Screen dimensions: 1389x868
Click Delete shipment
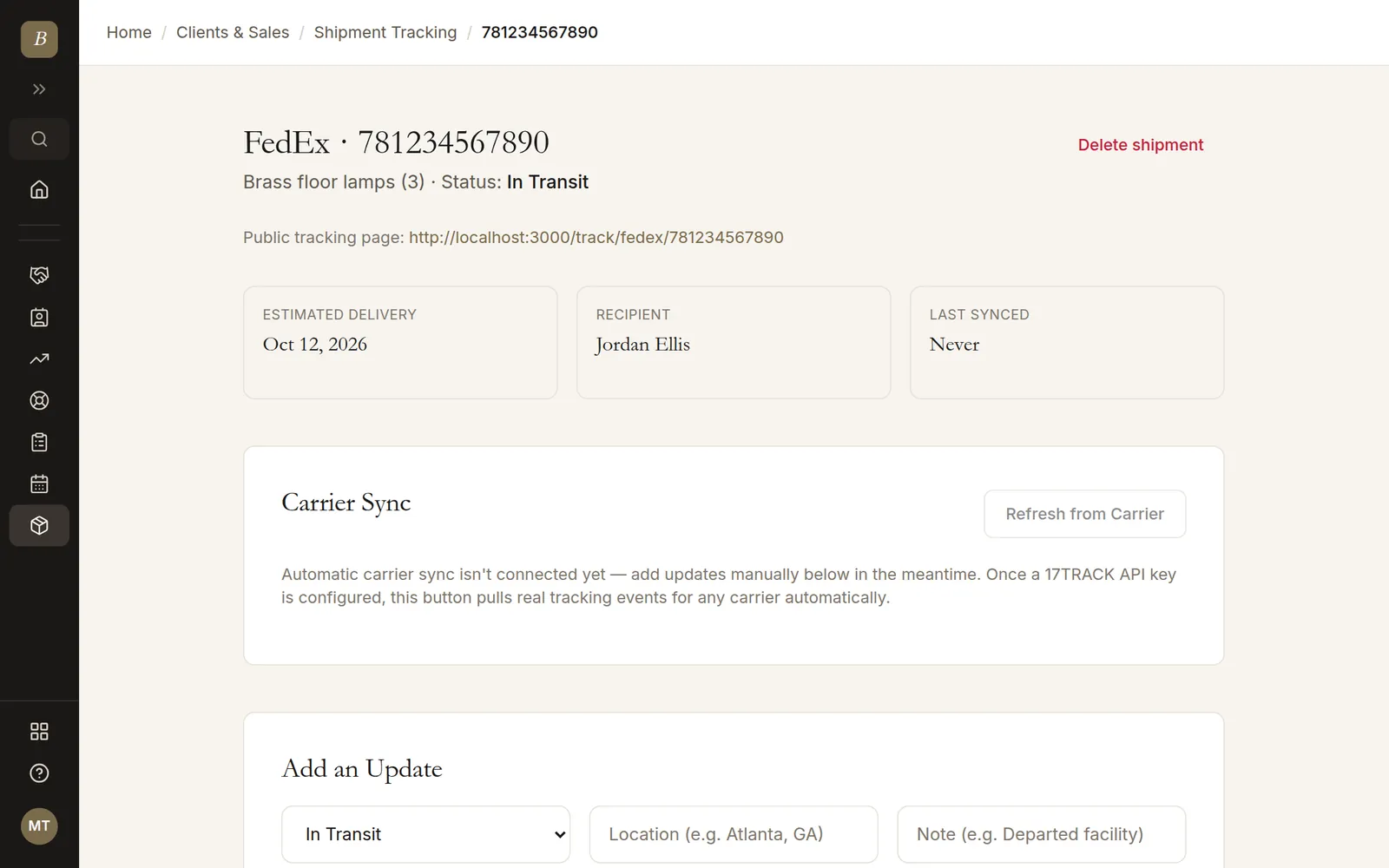1141,145
